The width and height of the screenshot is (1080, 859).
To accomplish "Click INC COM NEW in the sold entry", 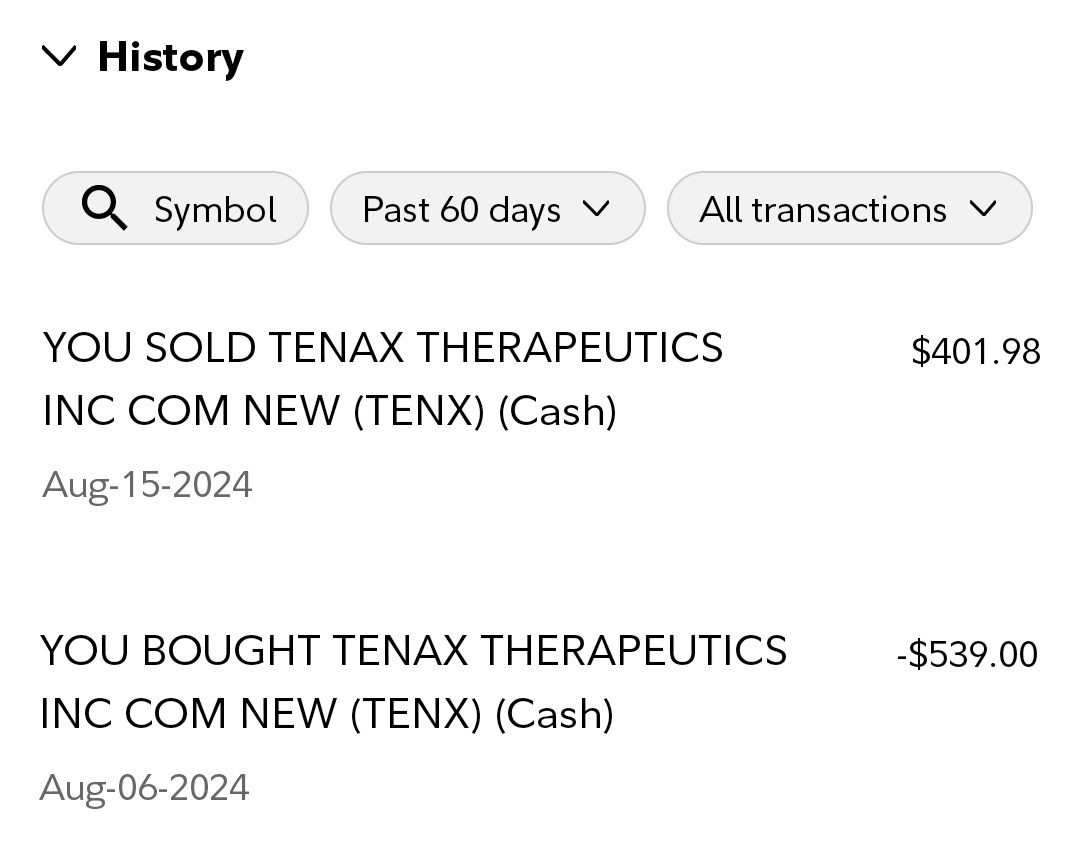I will point(191,411).
